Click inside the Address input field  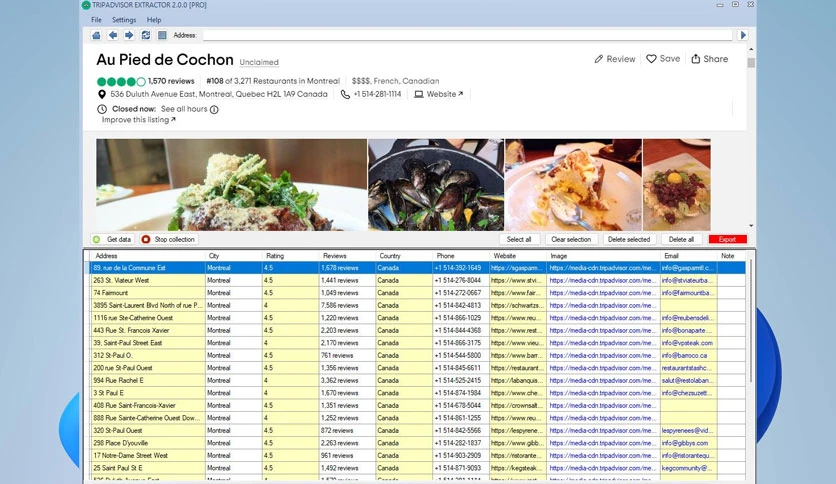click(x=467, y=35)
